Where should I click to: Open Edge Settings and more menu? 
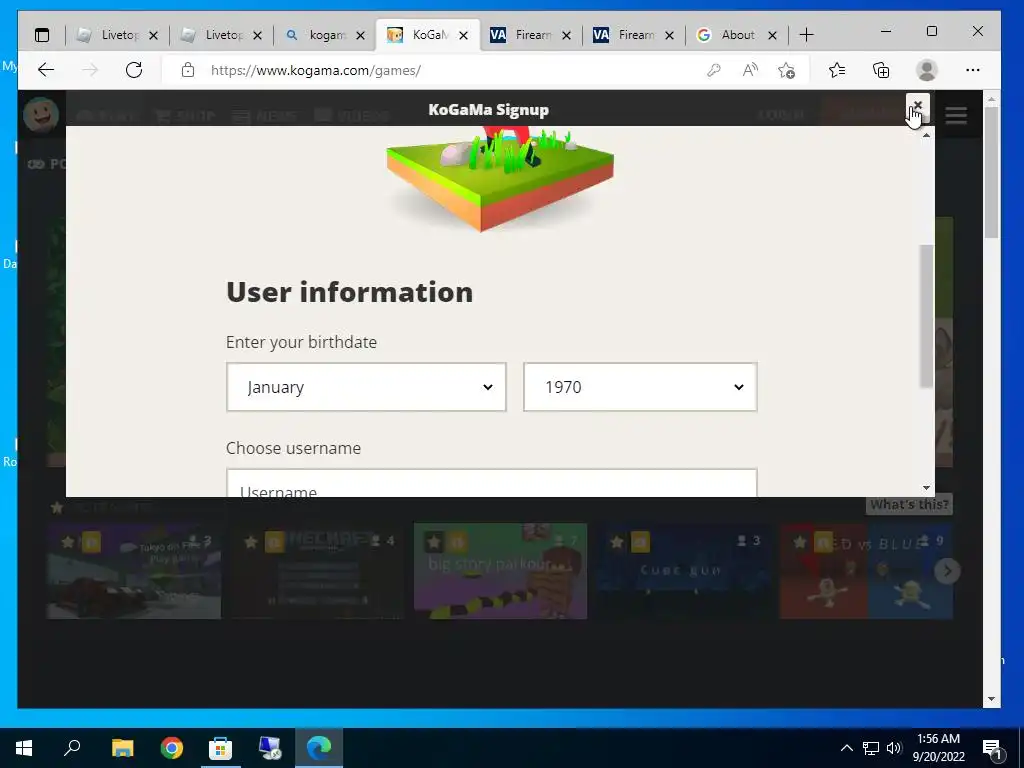[972, 70]
